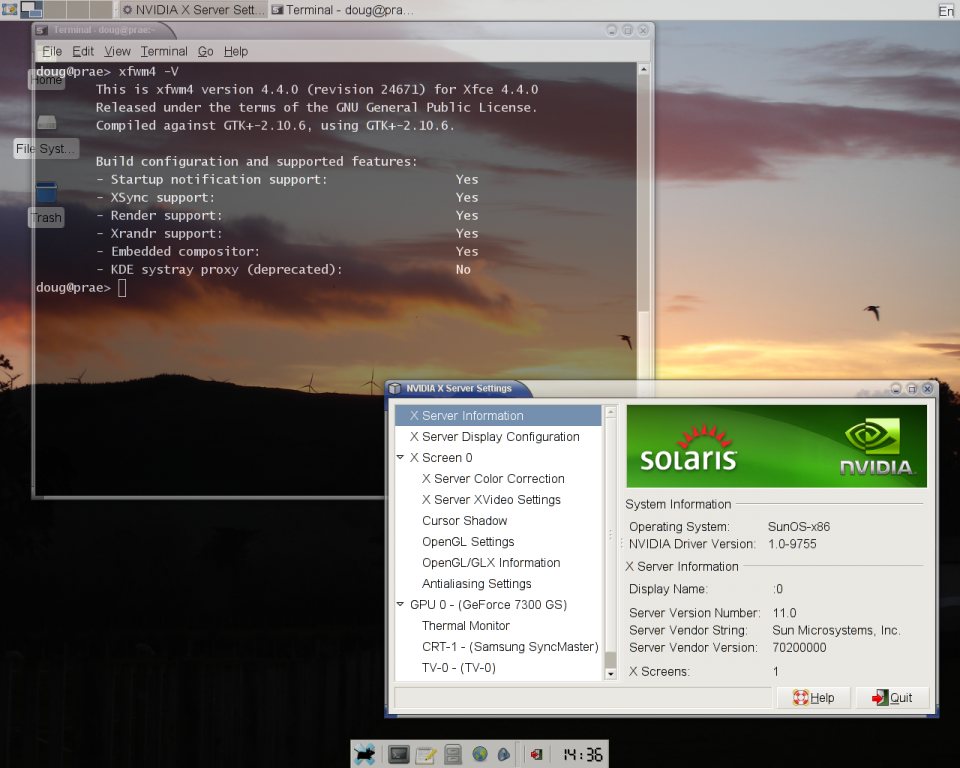This screenshot has height=768, width=960.
Task: Open the Terminal Edit menu
Action: 83,51
